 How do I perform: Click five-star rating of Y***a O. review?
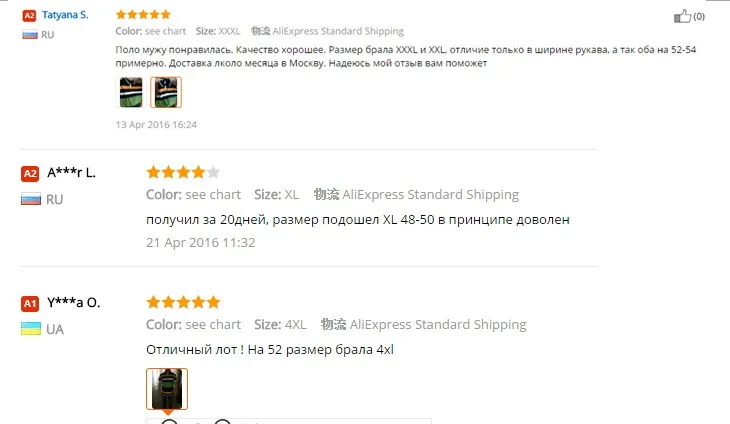point(183,302)
